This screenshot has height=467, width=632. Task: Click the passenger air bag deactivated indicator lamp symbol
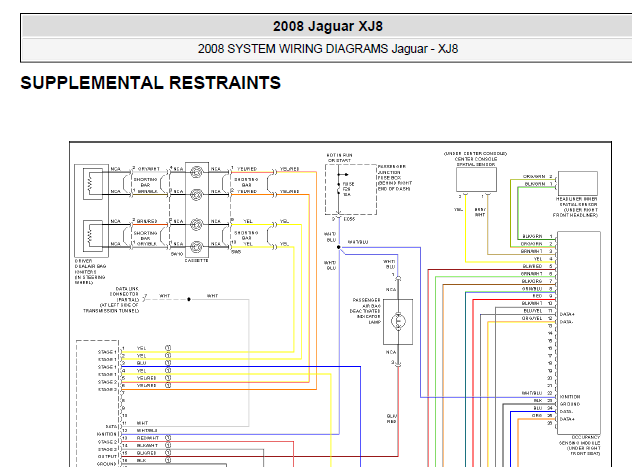coord(398,321)
